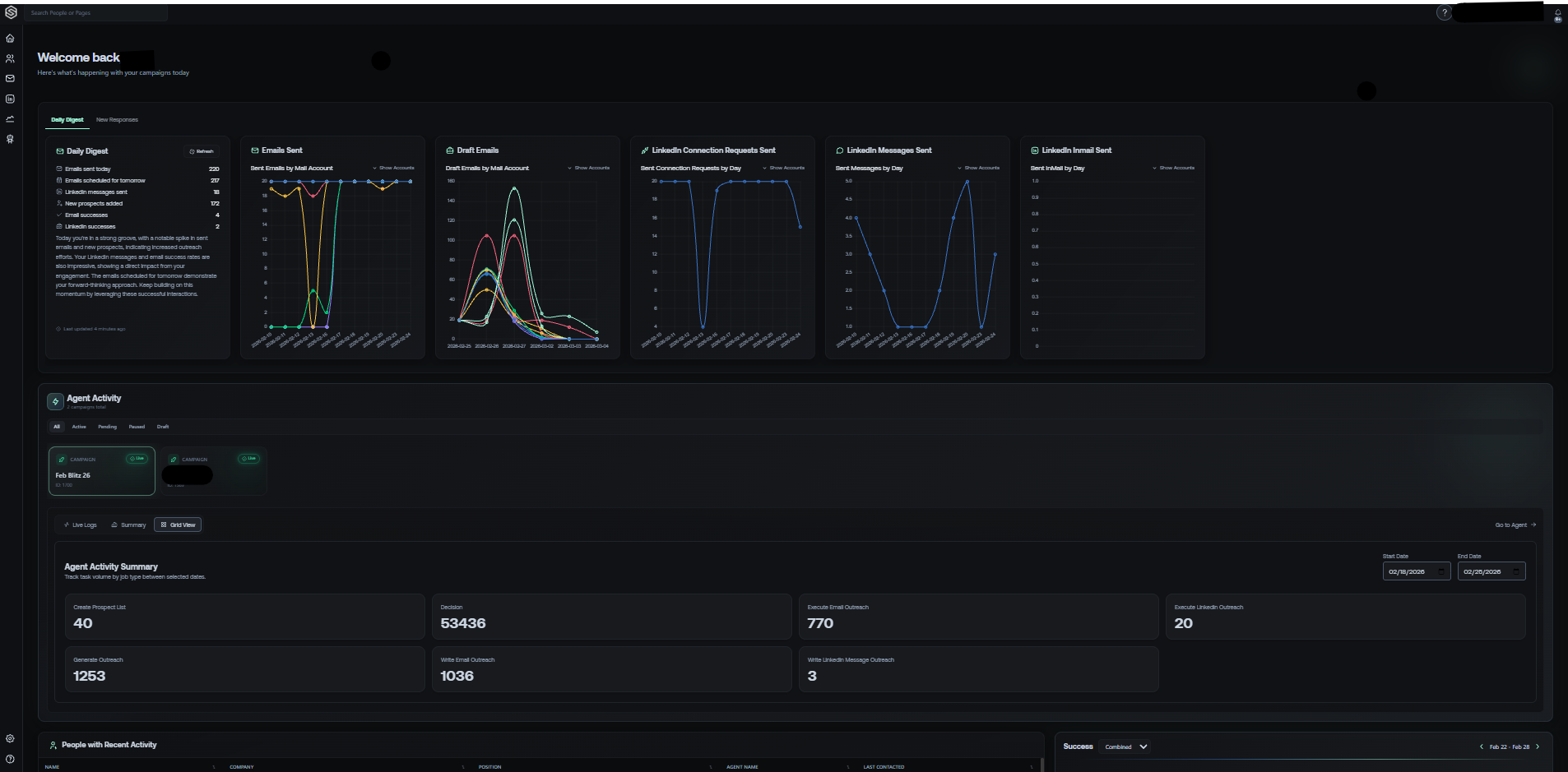
Task: Go to next week in Success panel
Action: pos(1537,747)
